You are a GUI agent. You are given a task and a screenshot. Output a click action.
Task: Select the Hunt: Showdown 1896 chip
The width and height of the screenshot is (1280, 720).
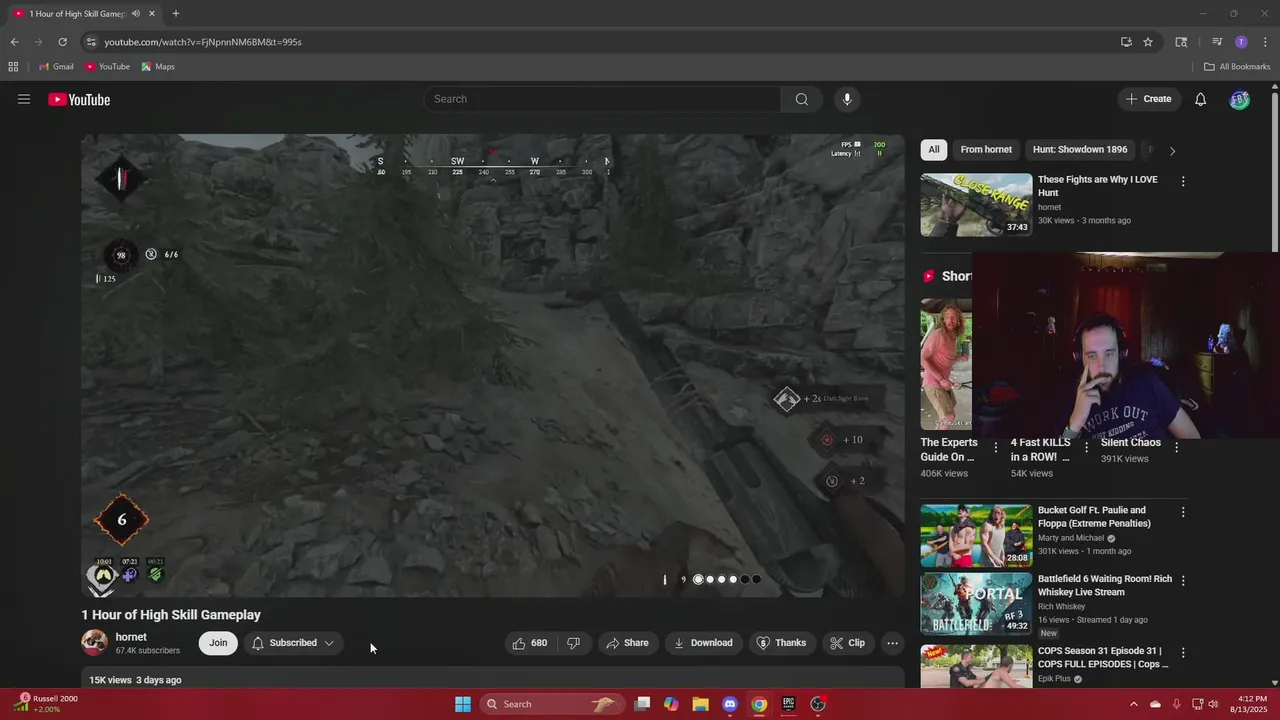pyautogui.click(x=1080, y=150)
